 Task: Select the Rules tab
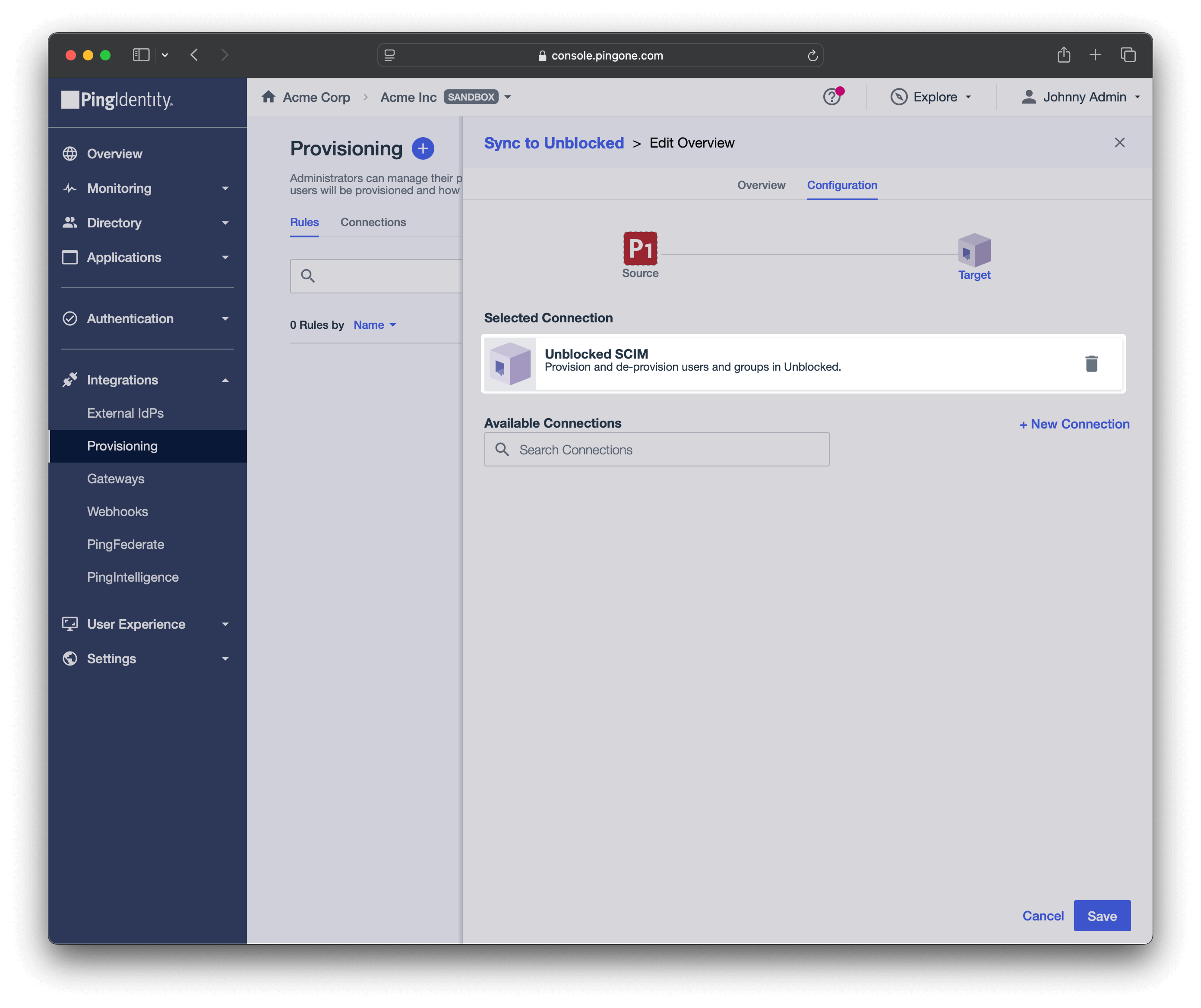pos(304,222)
